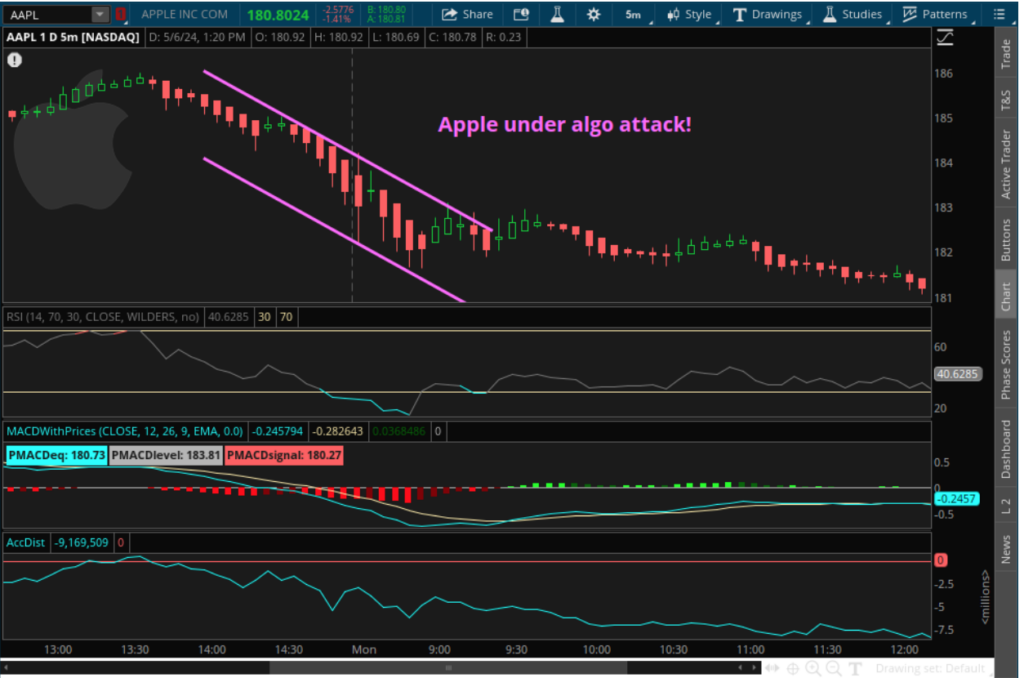1024x678 pixels.
Task: Open the hamburger list menu icon
Action: [x=999, y=14]
